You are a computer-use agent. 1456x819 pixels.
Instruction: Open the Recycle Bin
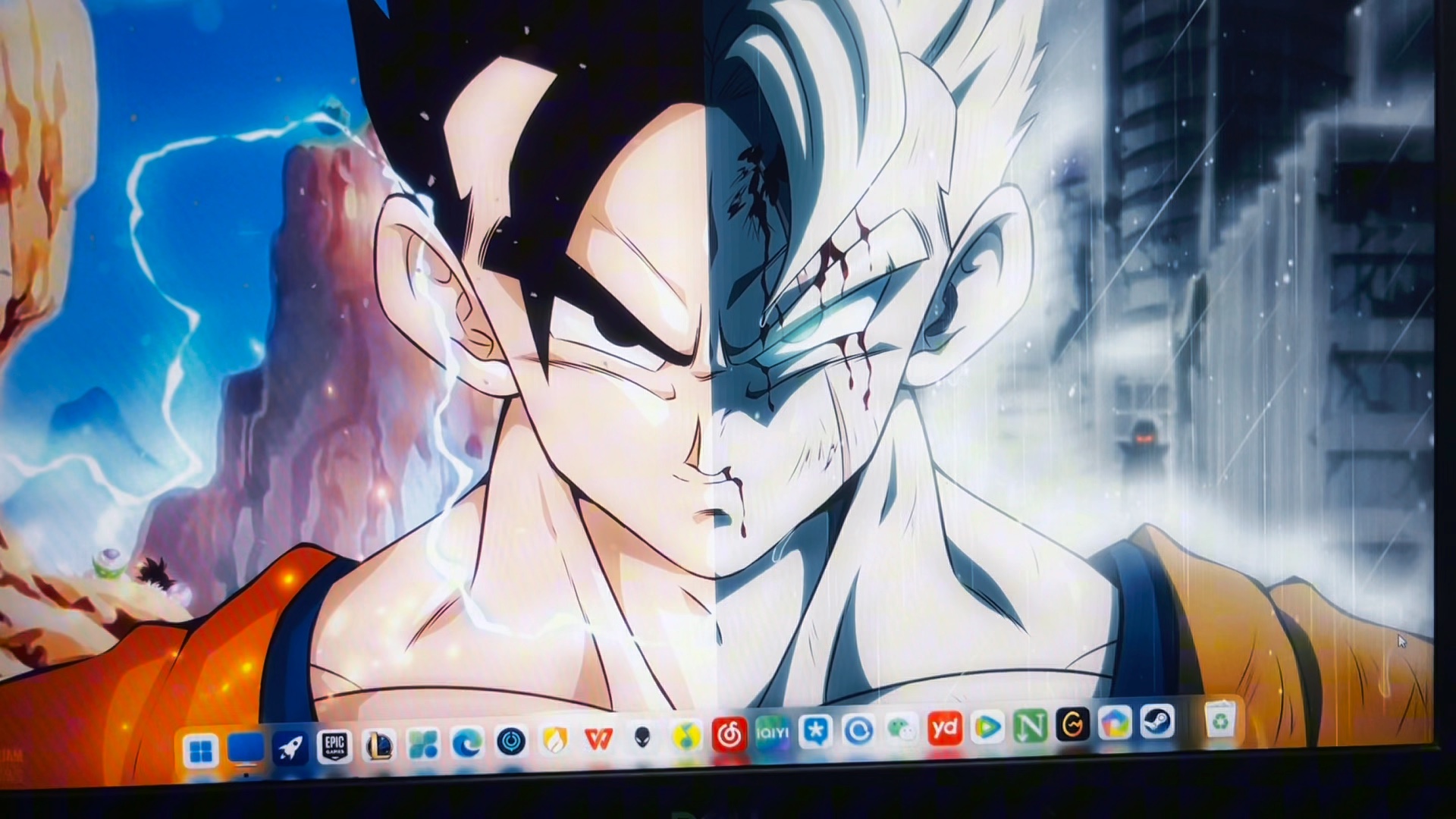[x=1222, y=720]
